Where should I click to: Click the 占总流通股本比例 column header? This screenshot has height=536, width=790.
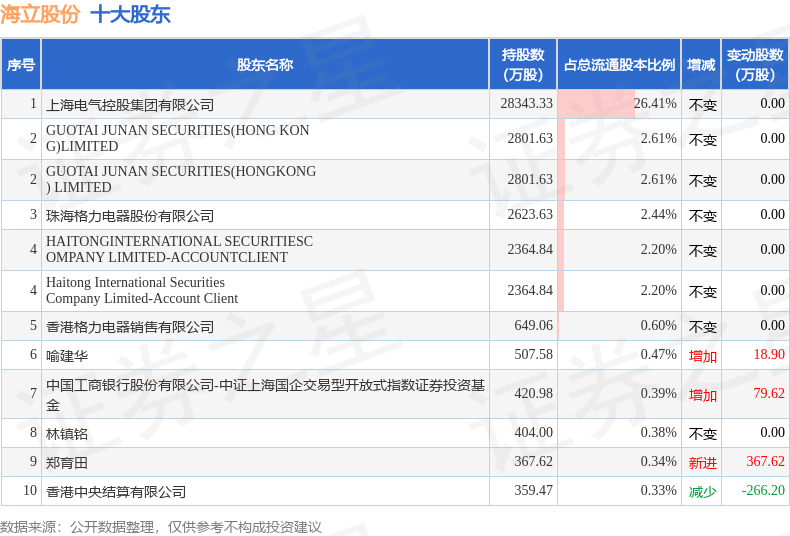pyautogui.click(x=619, y=64)
